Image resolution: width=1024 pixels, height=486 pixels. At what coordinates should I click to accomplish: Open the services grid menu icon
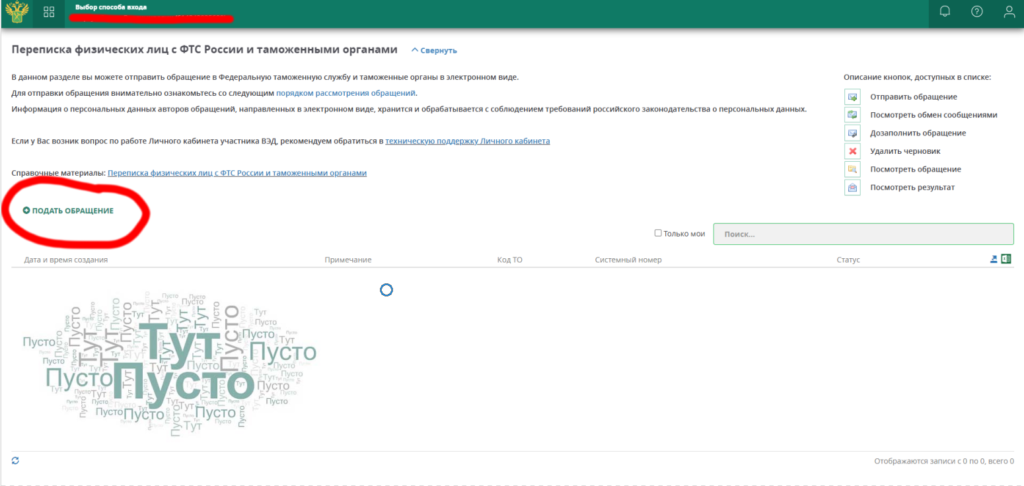pos(49,12)
